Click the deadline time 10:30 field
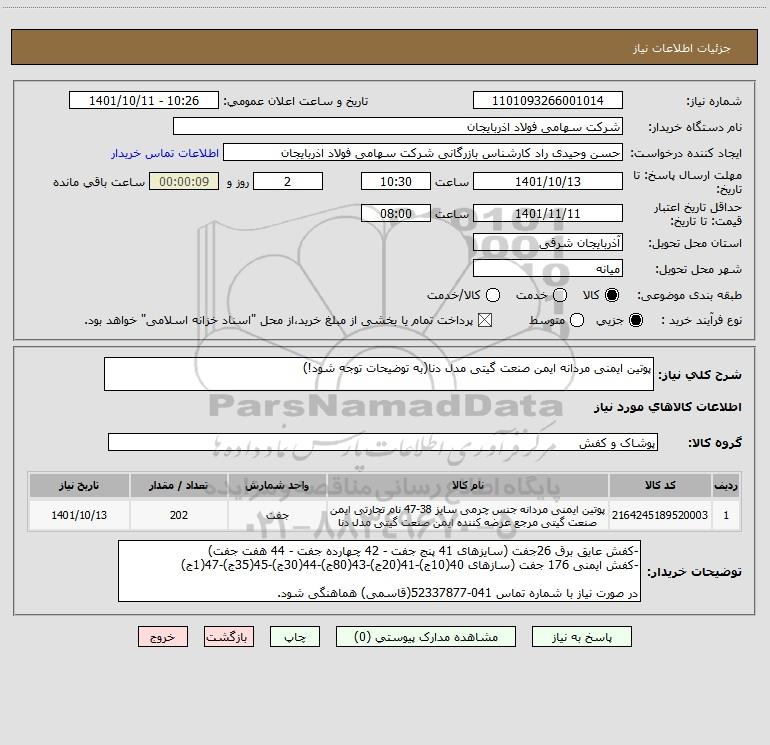Screen dimensions: 770x745 pos(396,181)
